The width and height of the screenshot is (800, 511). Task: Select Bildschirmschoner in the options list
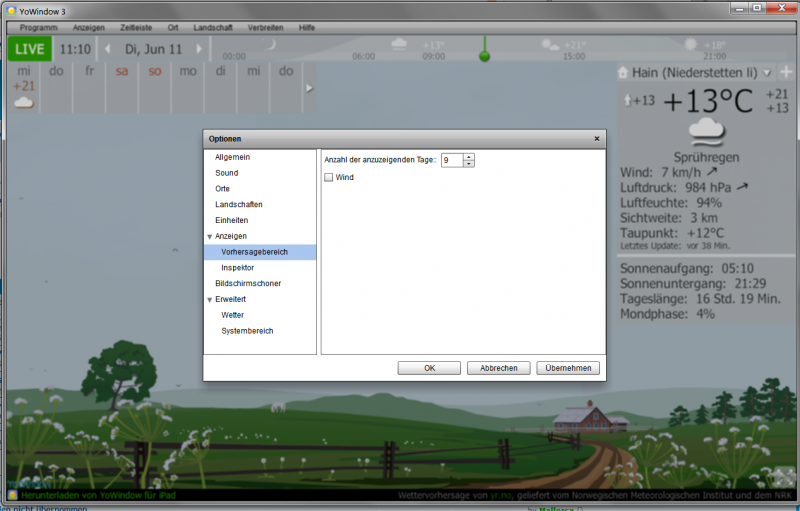[x=249, y=283]
